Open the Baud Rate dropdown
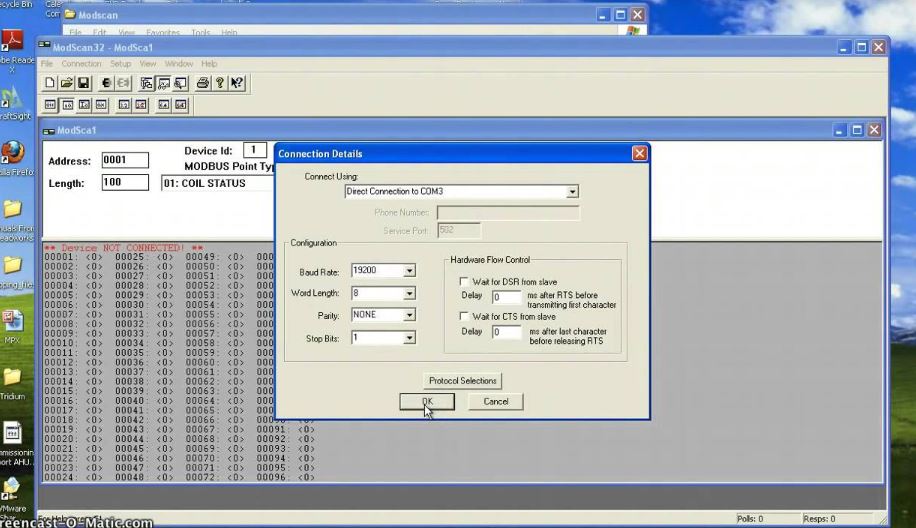 [x=410, y=270]
